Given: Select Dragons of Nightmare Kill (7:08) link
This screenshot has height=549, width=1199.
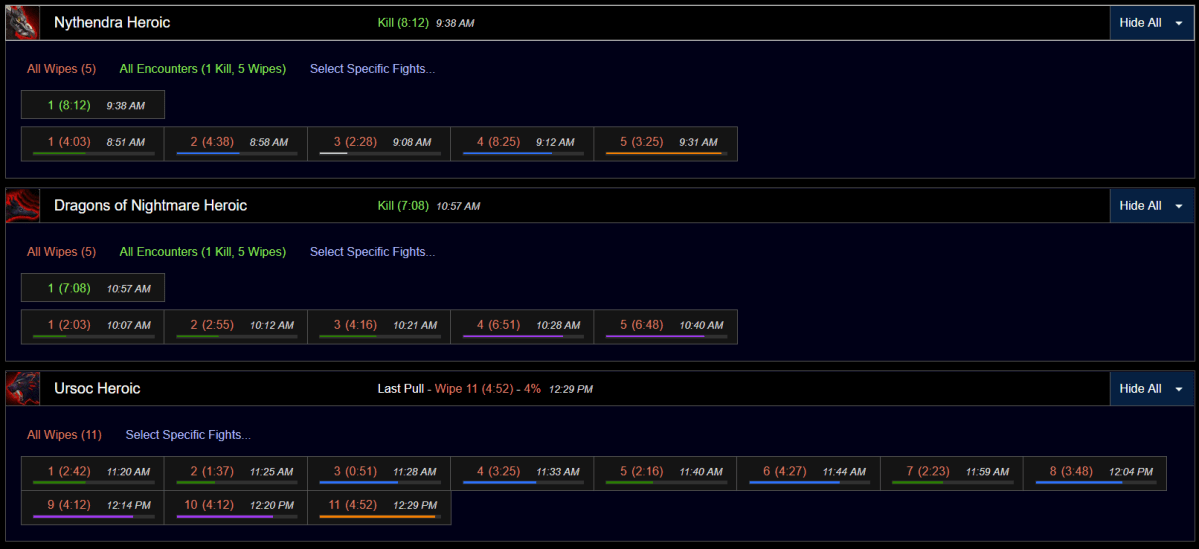Looking at the screenshot, I should [x=405, y=206].
